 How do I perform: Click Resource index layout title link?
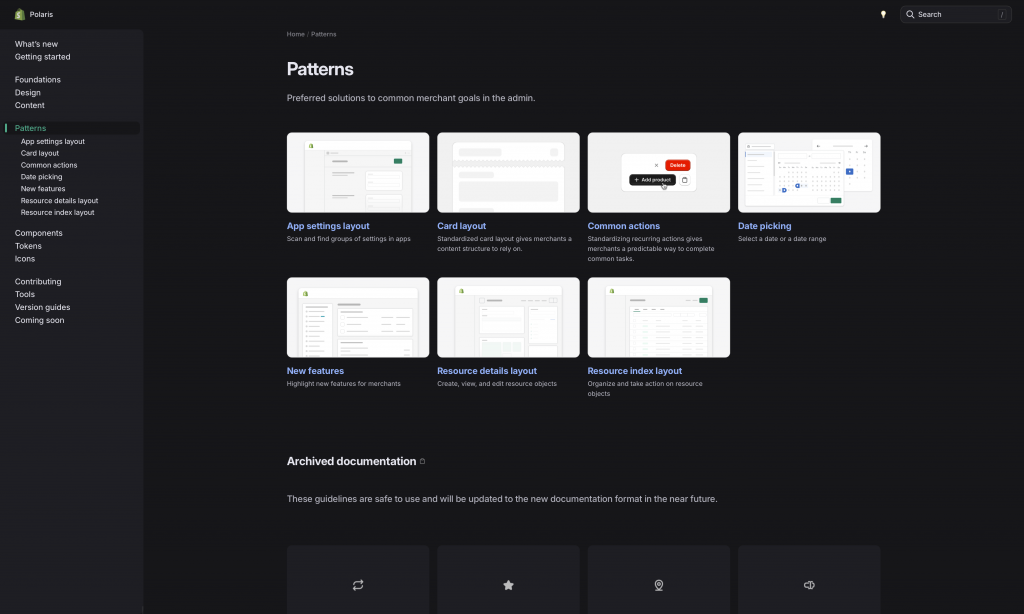(x=635, y=371)
